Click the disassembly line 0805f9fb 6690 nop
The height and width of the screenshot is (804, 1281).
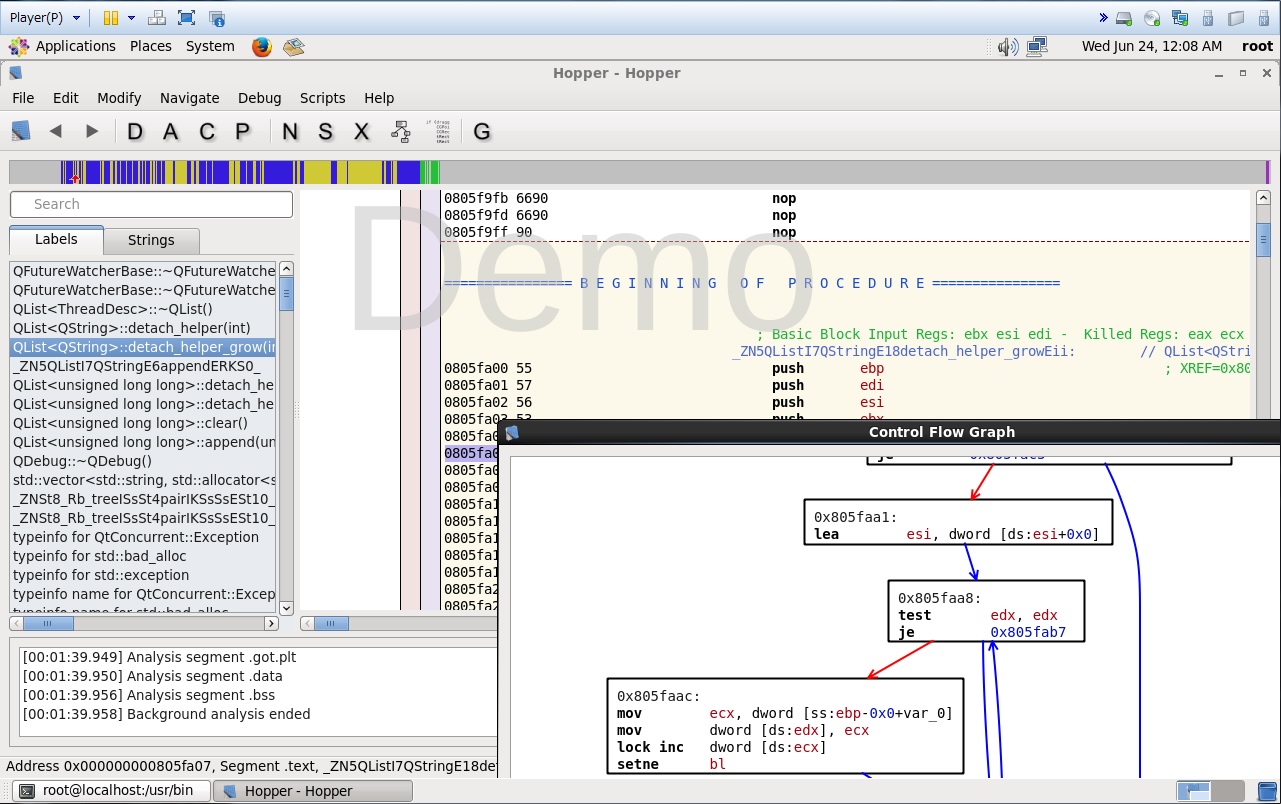point(845,198)
